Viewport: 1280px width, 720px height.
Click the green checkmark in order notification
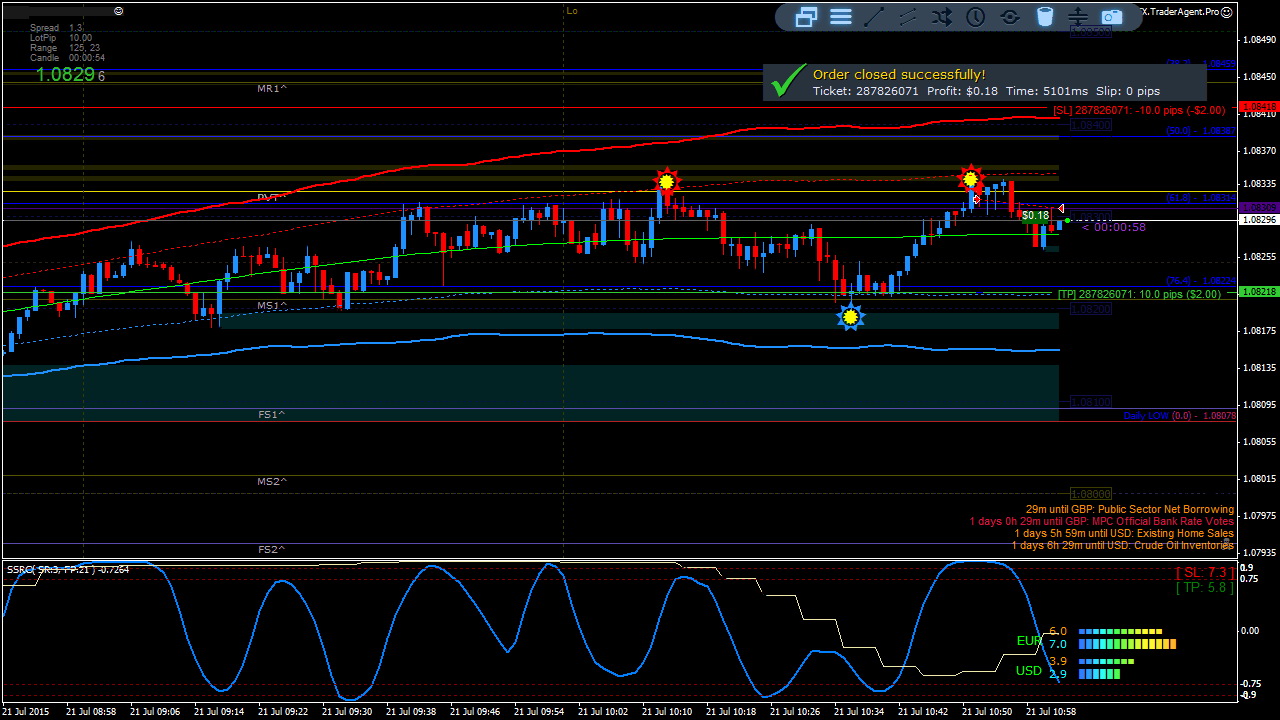[789, 79]
